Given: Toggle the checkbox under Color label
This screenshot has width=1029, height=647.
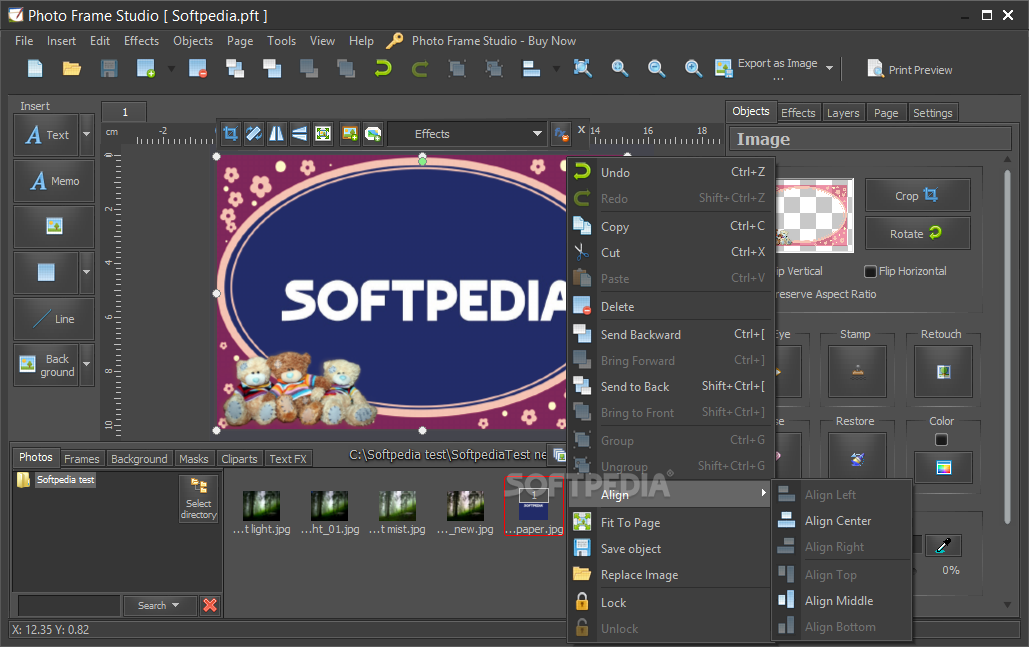Looking at the screenshot, I should [x=941, y=440].
